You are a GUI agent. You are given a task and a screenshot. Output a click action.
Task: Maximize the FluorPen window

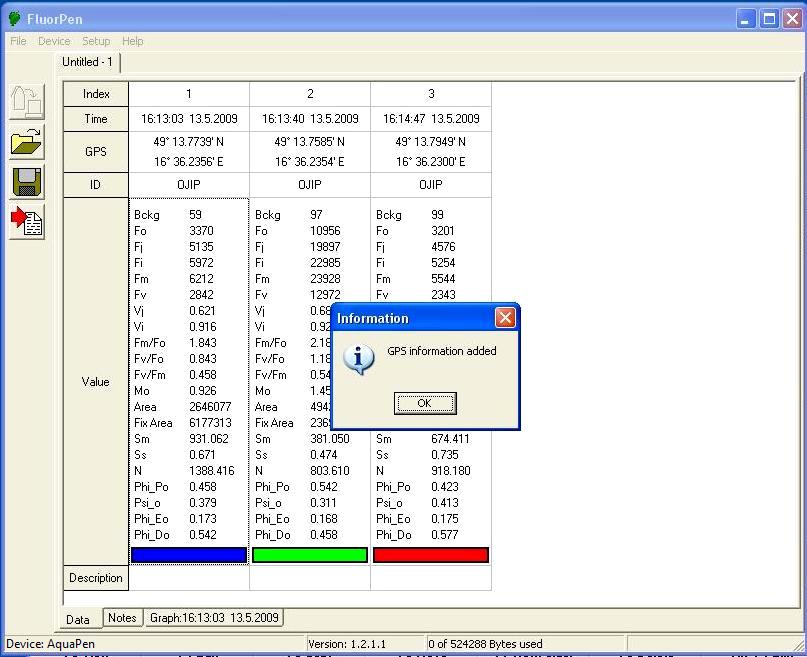(769, 20)
